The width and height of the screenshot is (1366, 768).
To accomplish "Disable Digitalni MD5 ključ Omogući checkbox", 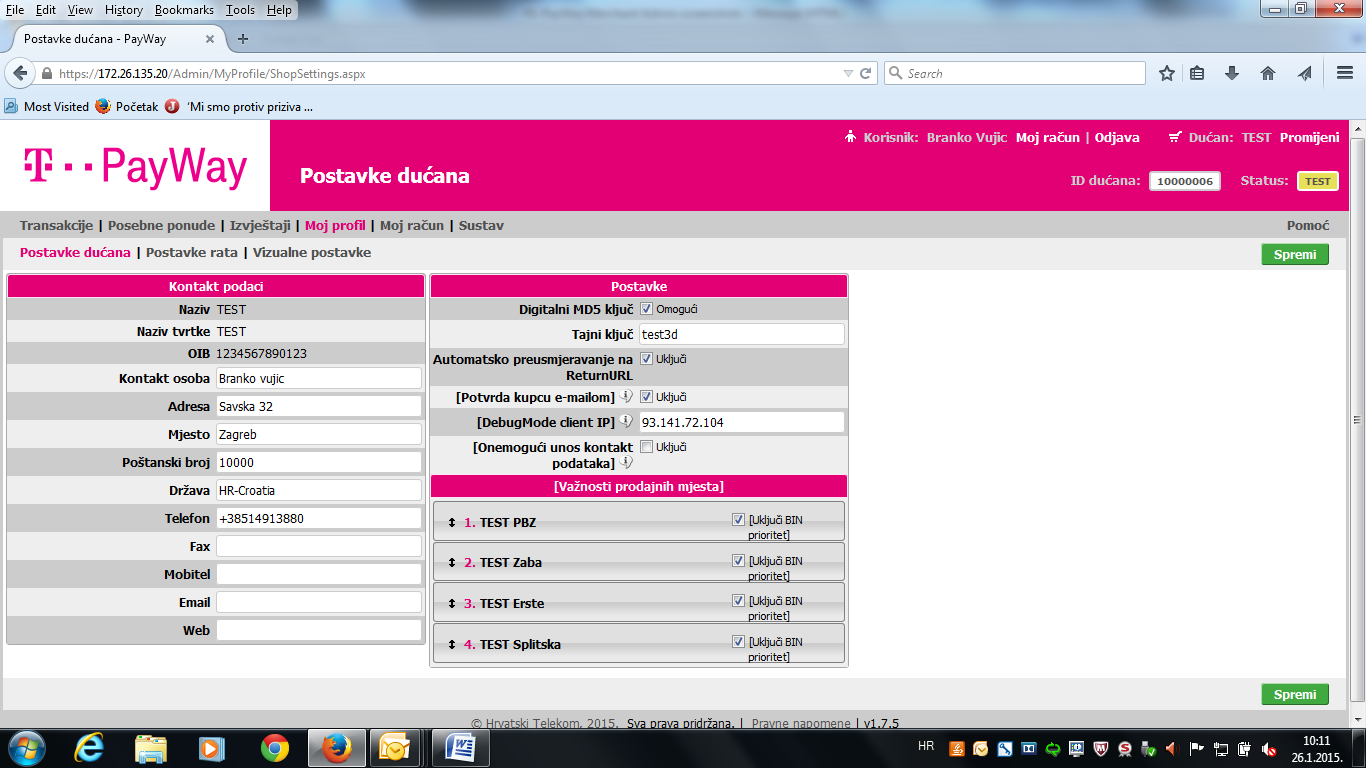I will coord(646,309).
